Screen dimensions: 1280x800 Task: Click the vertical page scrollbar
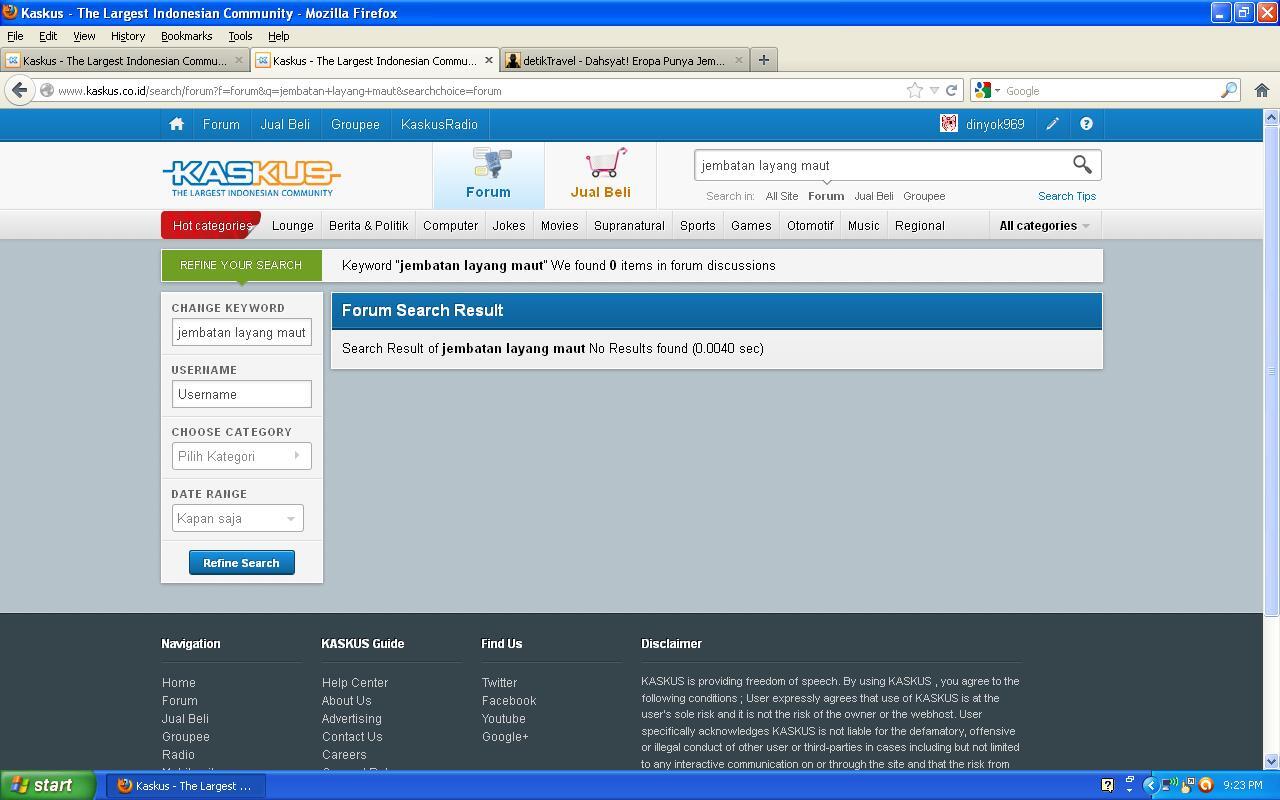coord(1271,370)
